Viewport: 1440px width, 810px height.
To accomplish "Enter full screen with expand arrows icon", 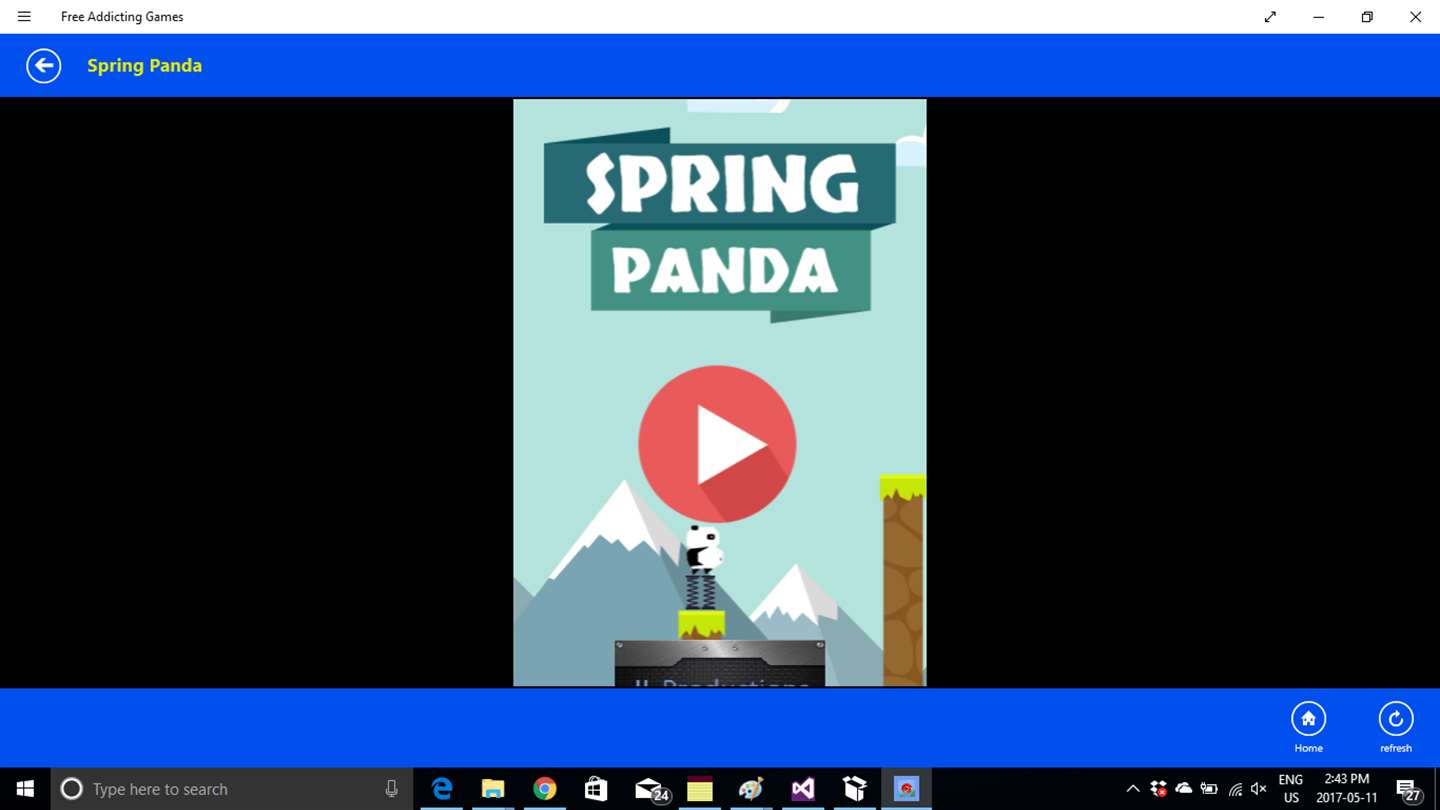I will (1270, 16).
